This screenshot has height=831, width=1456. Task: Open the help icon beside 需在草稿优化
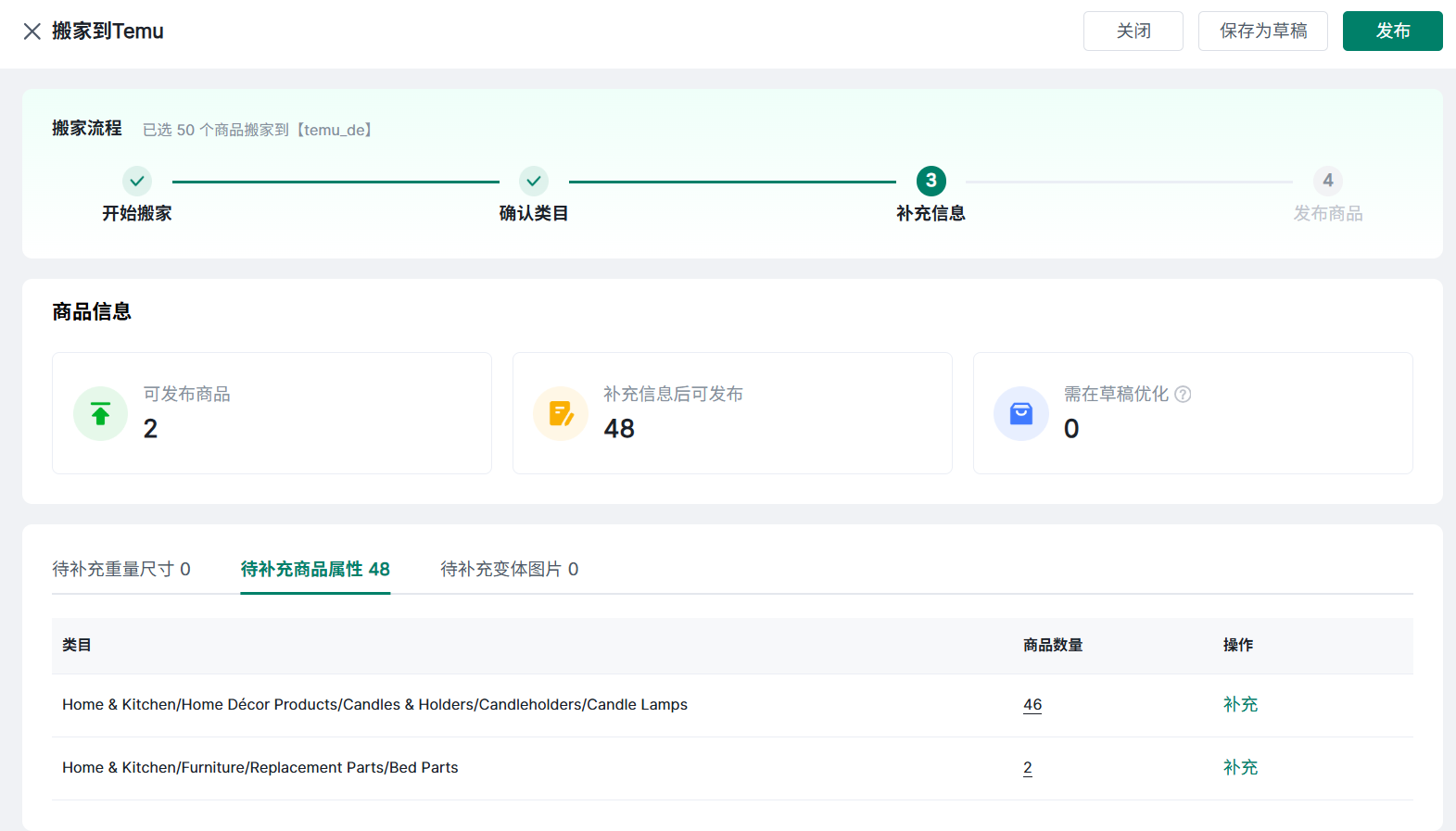click(x=1183, y=395)
